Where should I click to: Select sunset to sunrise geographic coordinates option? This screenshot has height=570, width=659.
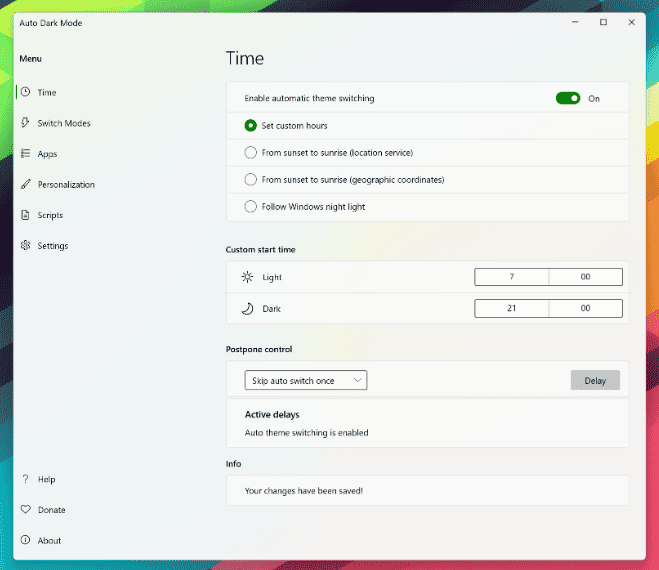(251, 180)
